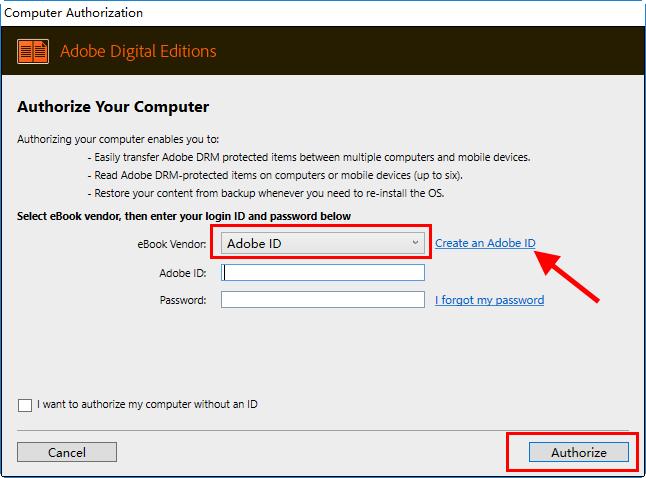This screenshot has height=478, width=646.
Task: Click the Adobe Digital Editions book logo icon
Action: click(33, 52)
